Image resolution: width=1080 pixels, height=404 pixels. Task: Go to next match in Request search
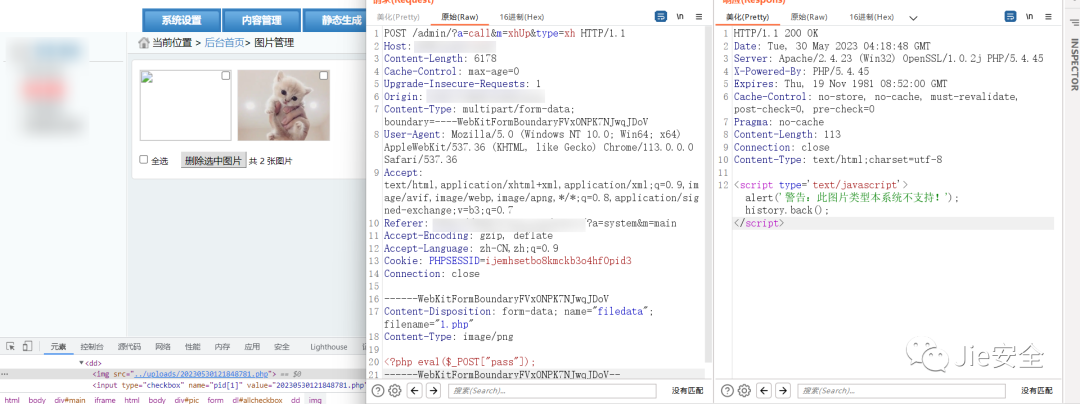point(433,391)
